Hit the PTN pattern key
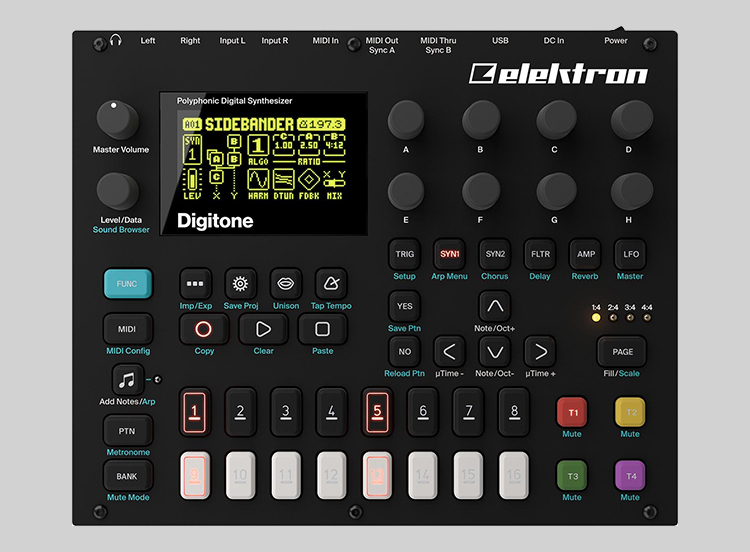The image size is (750, 552). pos(127,431)
